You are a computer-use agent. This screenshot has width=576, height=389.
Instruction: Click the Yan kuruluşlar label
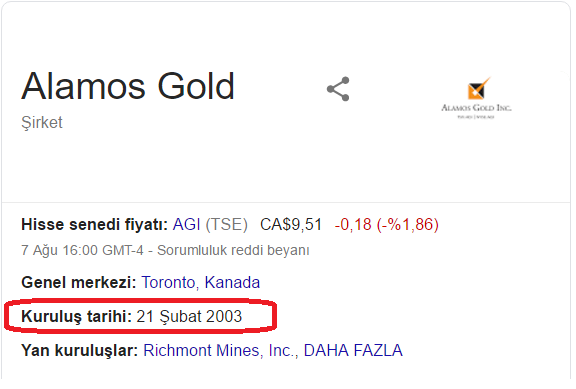click(x=80, y=350)
